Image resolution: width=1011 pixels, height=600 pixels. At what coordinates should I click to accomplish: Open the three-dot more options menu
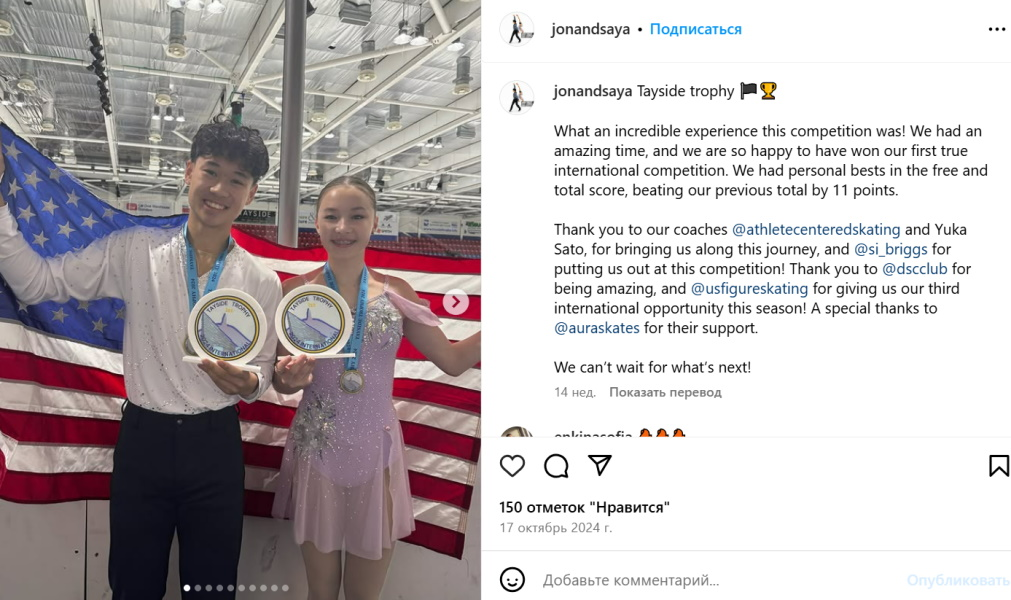click(x=997, y=29)
